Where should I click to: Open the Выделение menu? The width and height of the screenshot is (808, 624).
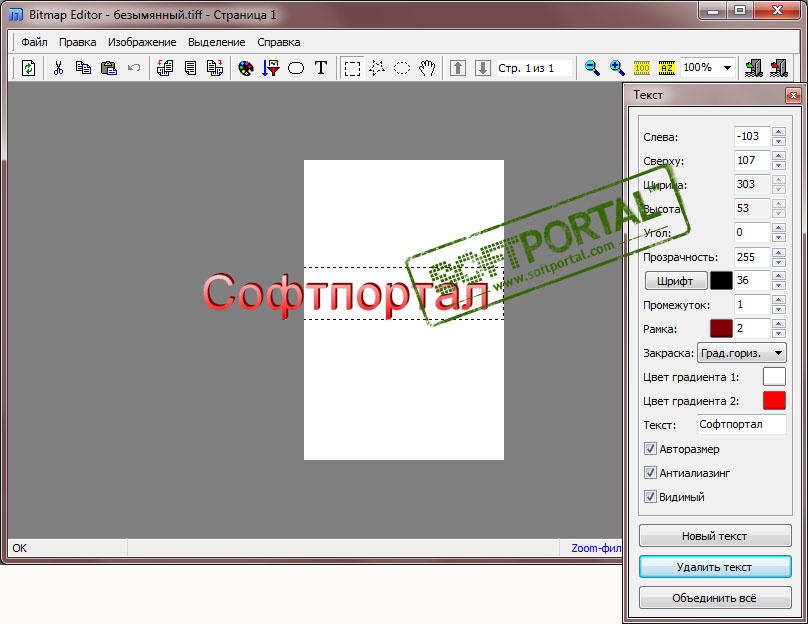[216, 42]
